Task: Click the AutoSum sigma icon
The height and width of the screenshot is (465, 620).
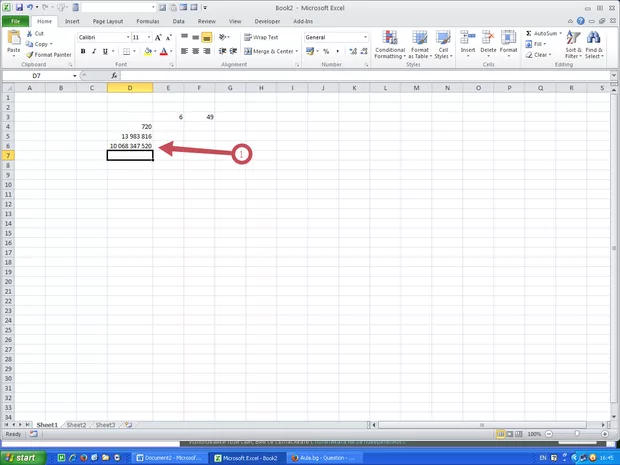Action: coord(527,33)
